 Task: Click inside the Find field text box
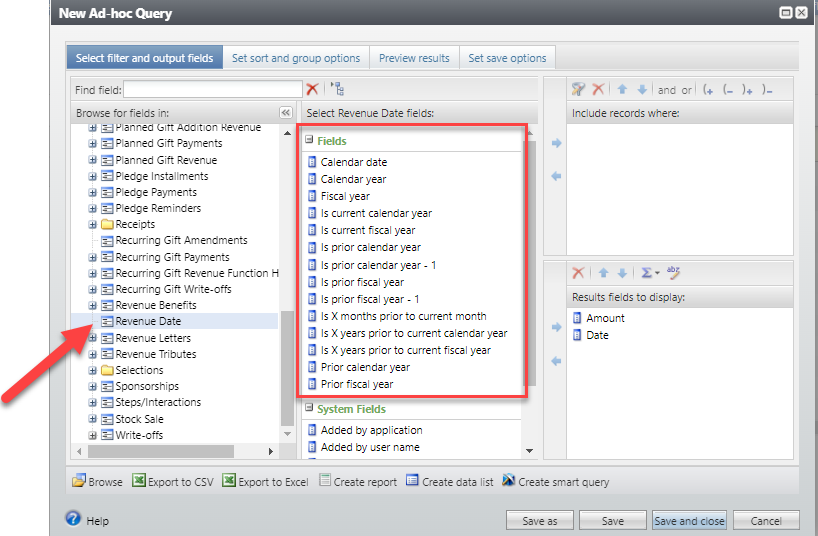point(212,90)
